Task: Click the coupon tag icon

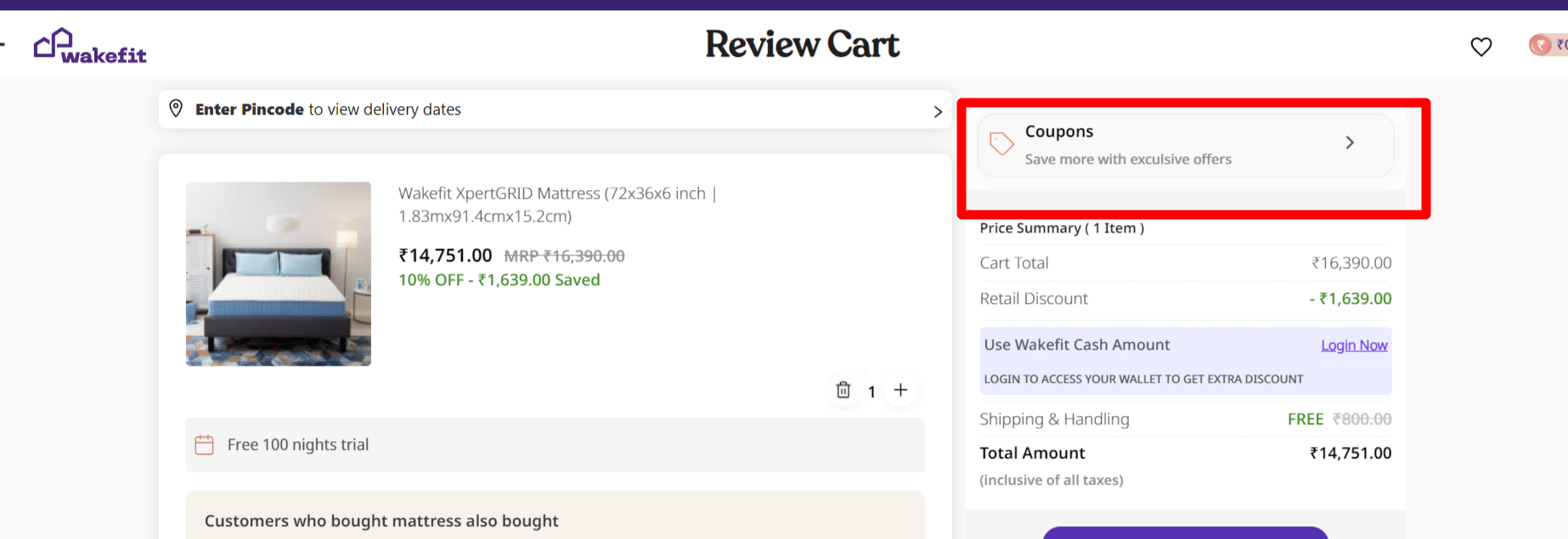Action: point(1001,143)
